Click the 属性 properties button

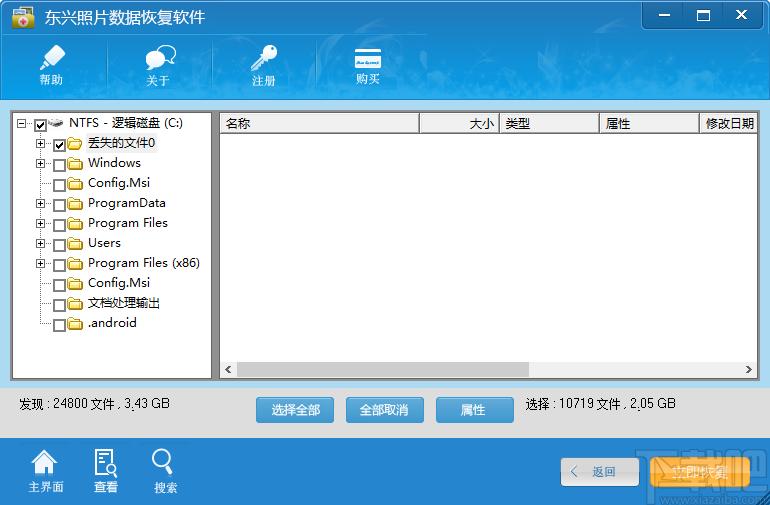474,410
